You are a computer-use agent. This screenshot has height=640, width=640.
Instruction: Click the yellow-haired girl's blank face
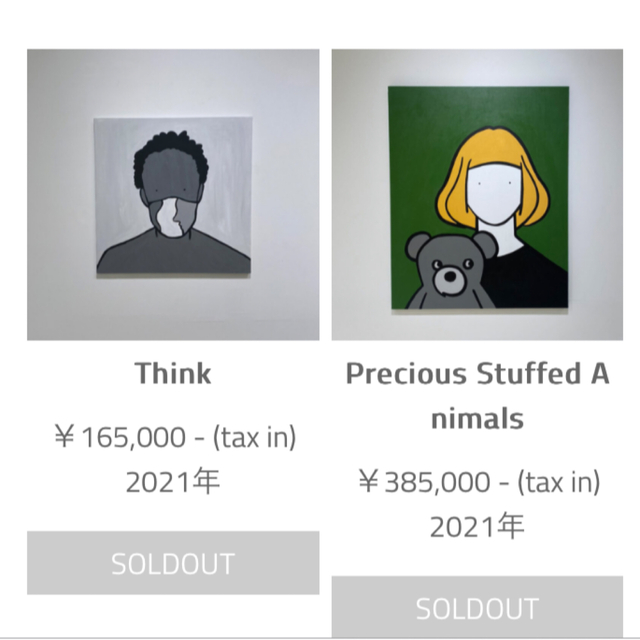click(495, 192)
